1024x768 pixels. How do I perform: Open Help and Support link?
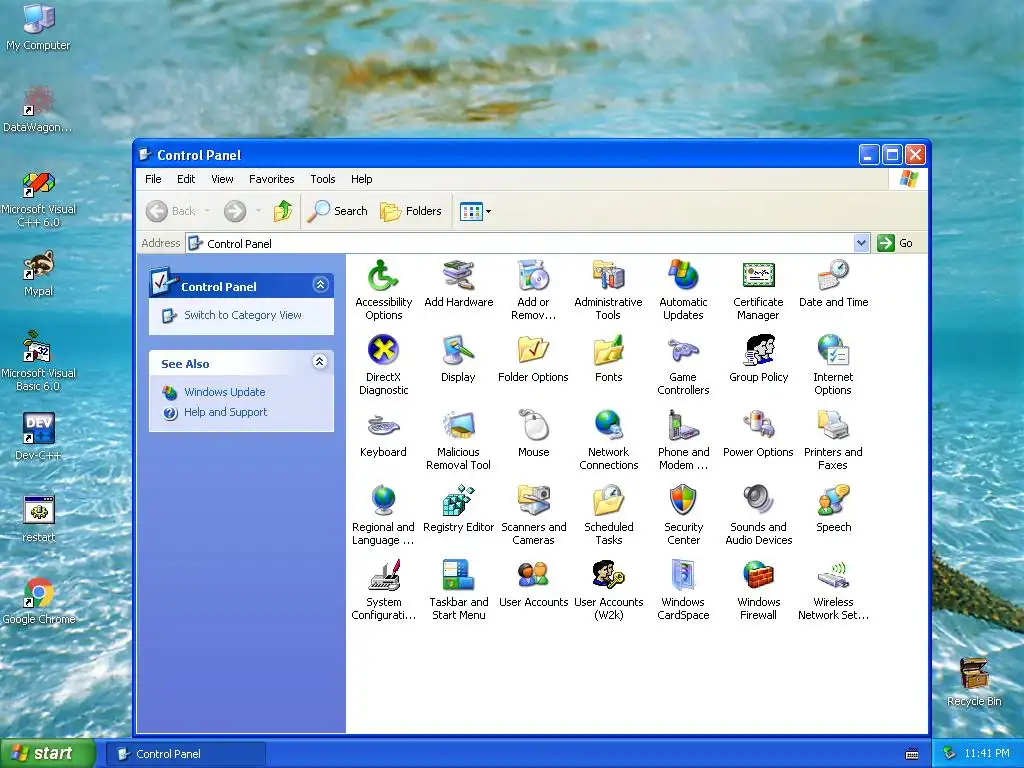(x=225, y=412)
